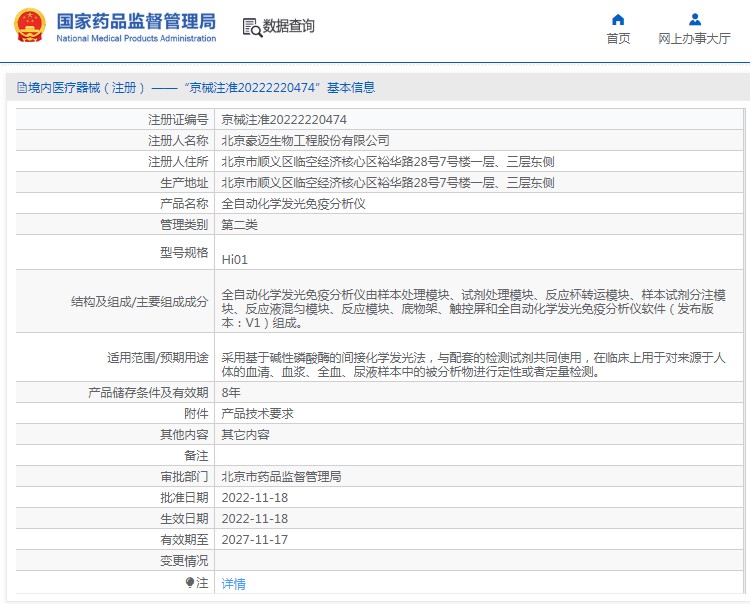This screenshot has height=604, width=750.
Task: Open 网上办事大厅 text link
Action: pos(695,38)
